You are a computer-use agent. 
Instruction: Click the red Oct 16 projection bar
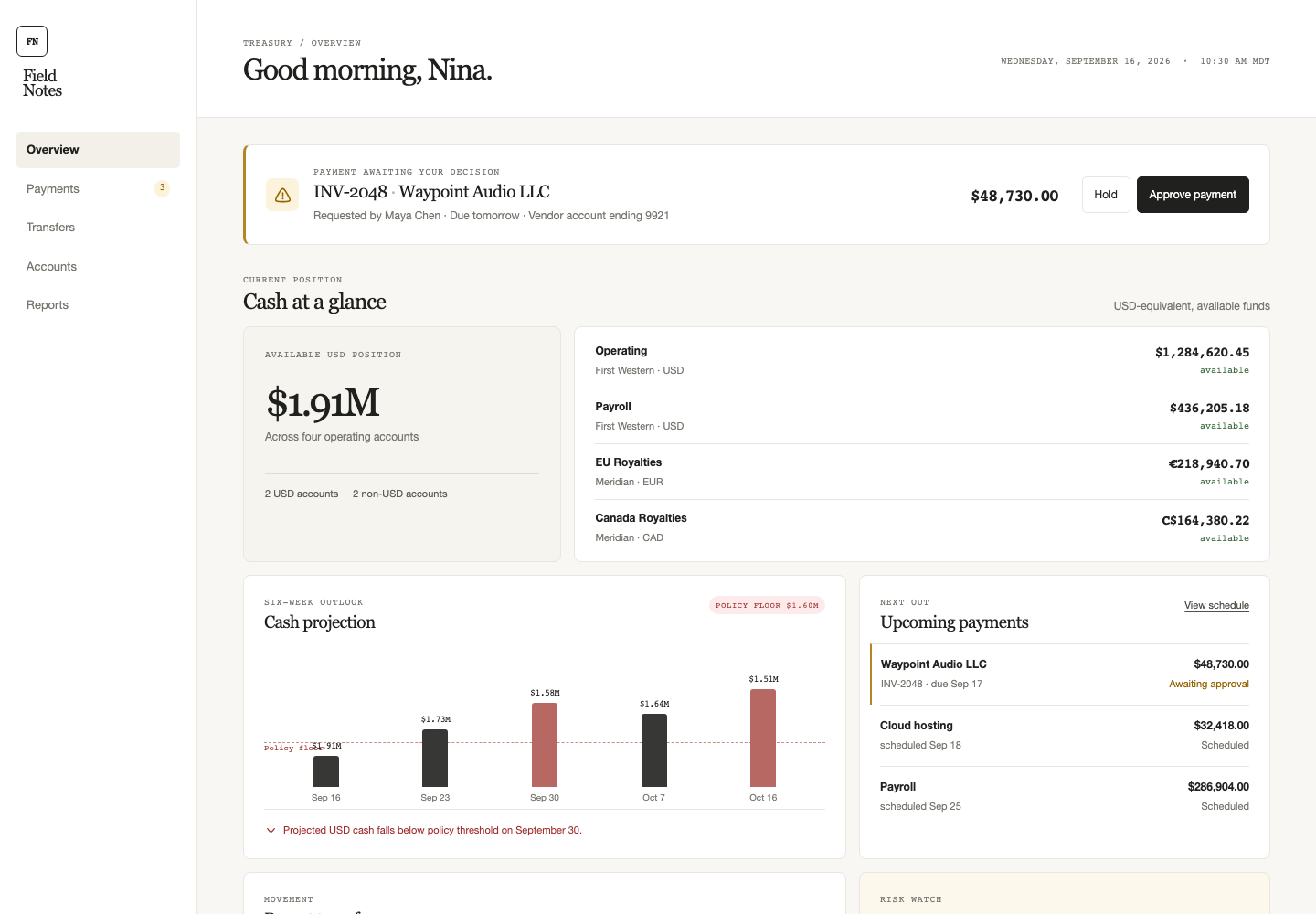(x=763, y=738)
